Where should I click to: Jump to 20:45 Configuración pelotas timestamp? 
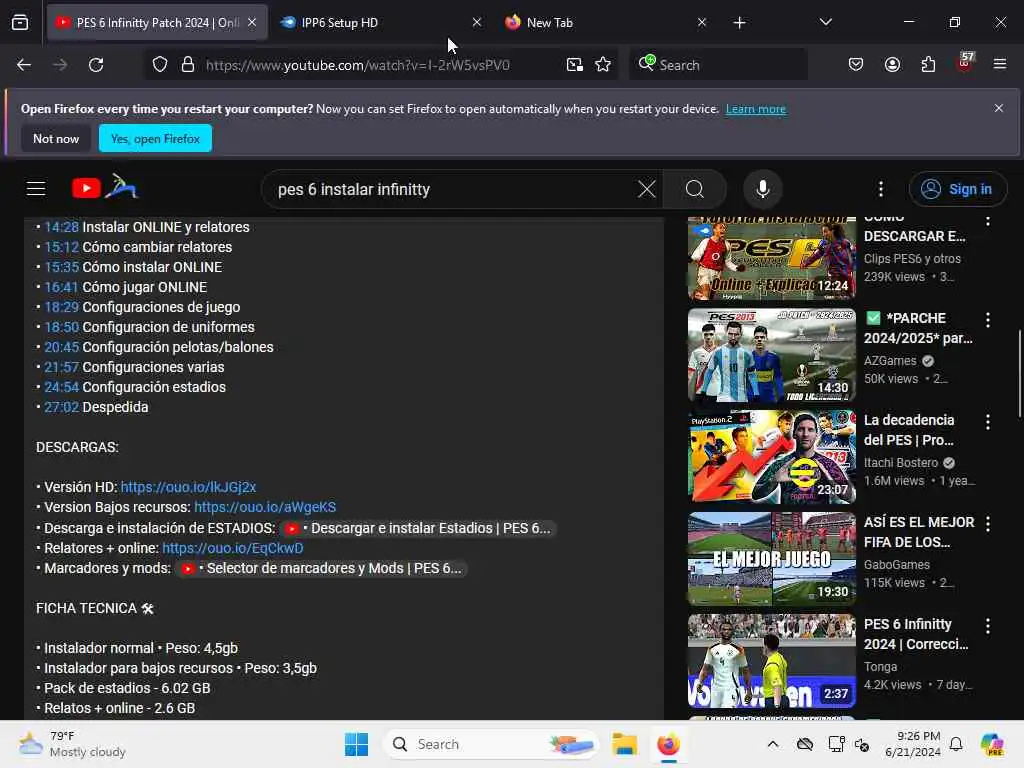[61, 347]
